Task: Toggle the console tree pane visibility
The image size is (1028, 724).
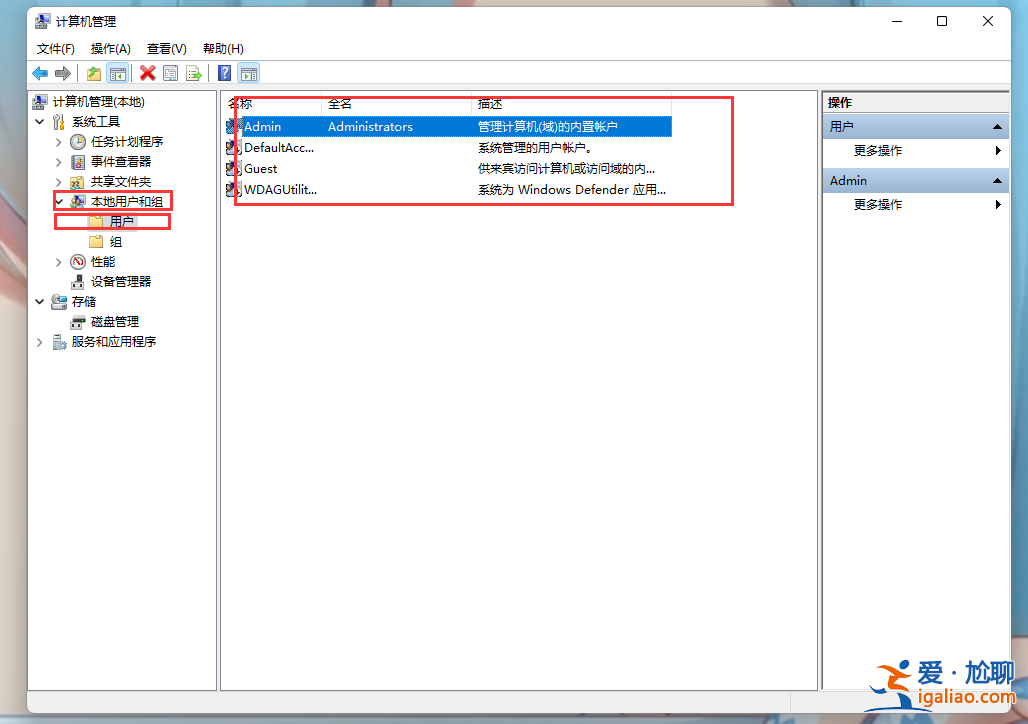Action: tap(117, 72)
